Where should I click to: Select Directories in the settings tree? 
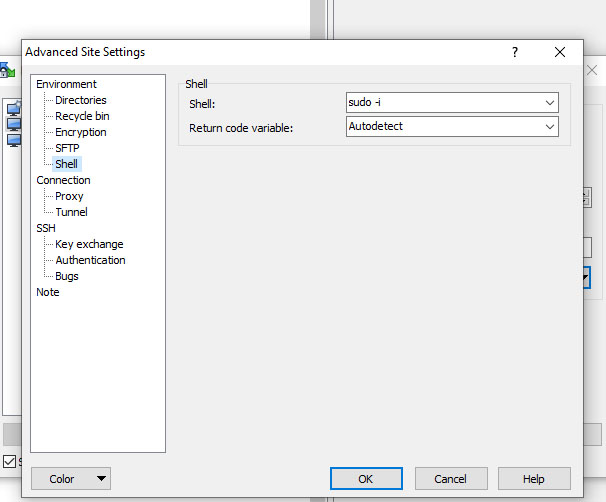tap(81, 100)
